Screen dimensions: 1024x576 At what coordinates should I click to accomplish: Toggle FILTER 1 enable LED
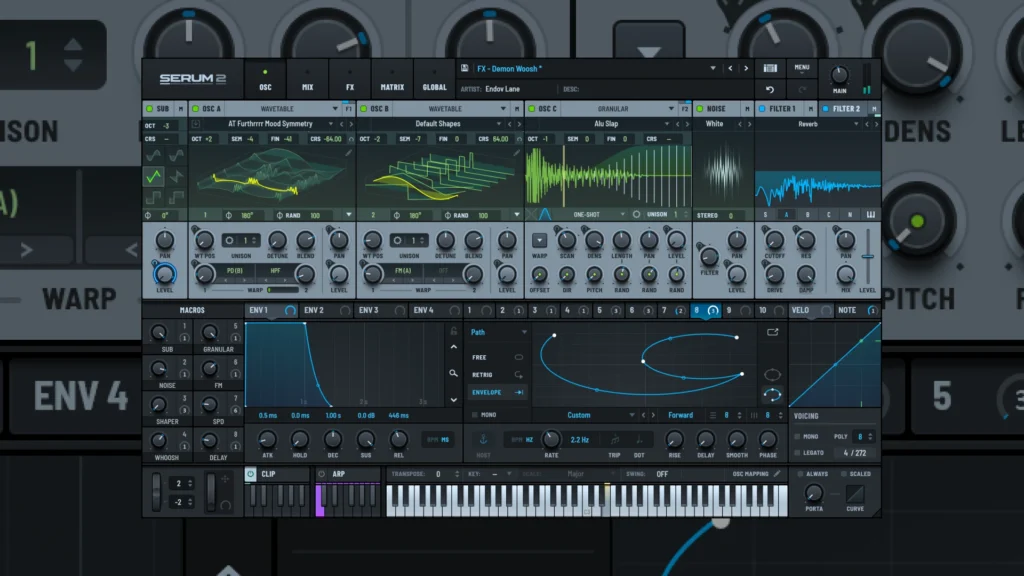coord(762,108)
